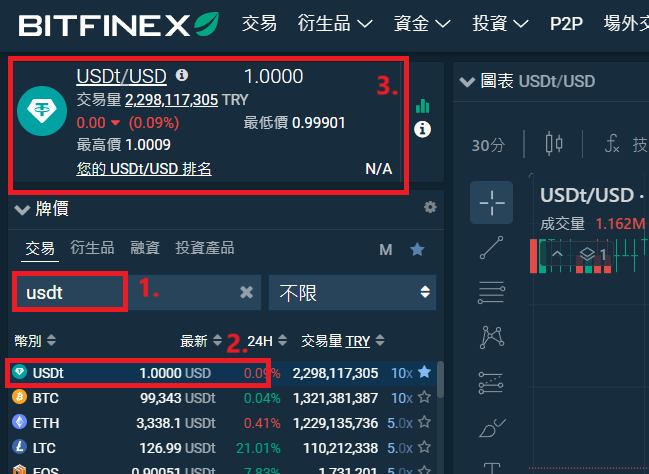Image resolution: width=649 pixels, height=474 pixels.
Task: Open the 資金 dropdown menu
Action: (x=422, y=24)
